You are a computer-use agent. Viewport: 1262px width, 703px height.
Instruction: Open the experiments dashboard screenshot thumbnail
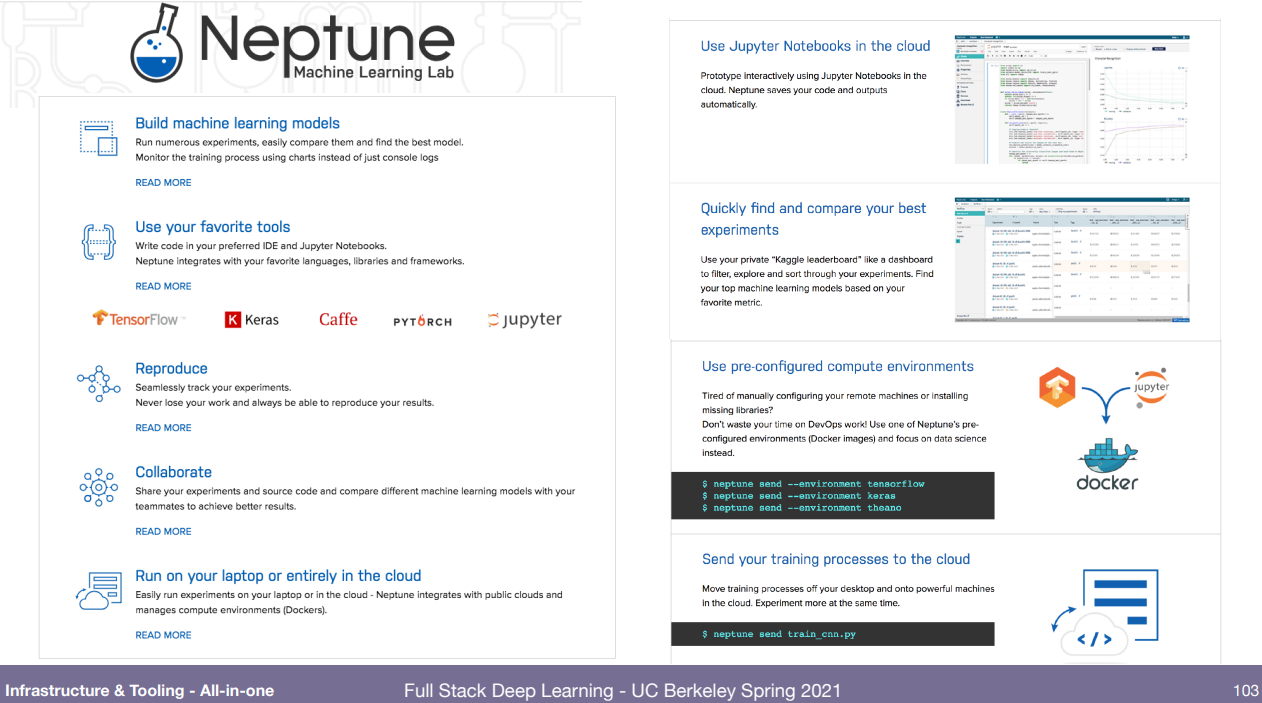coord(1073,259)
